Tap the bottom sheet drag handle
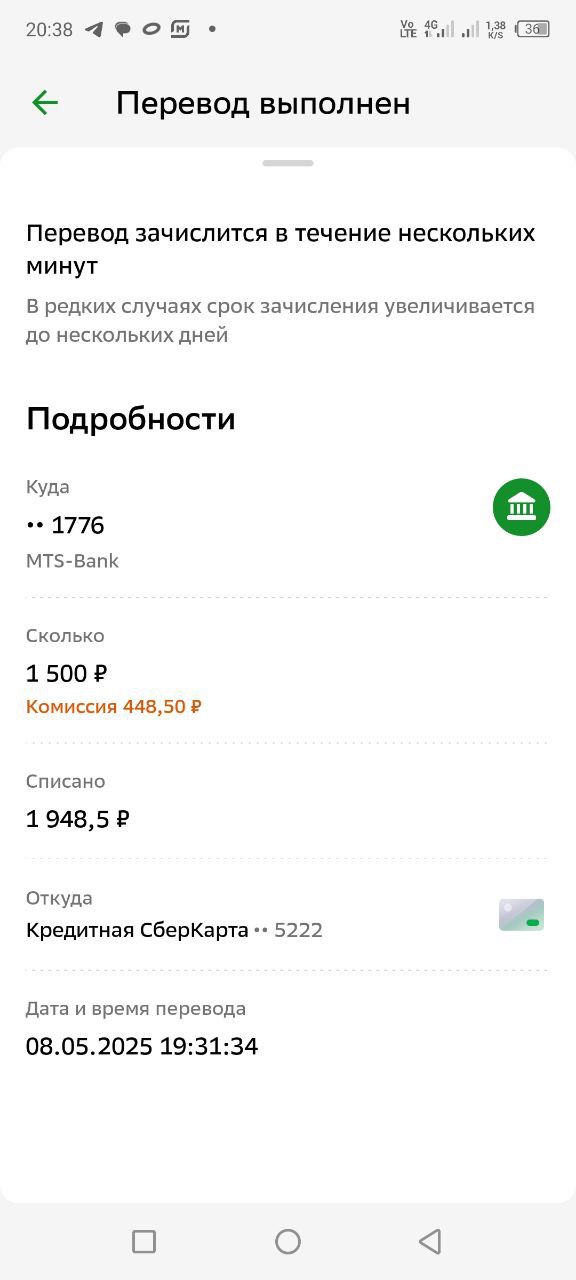 click(x=288, y=162)
